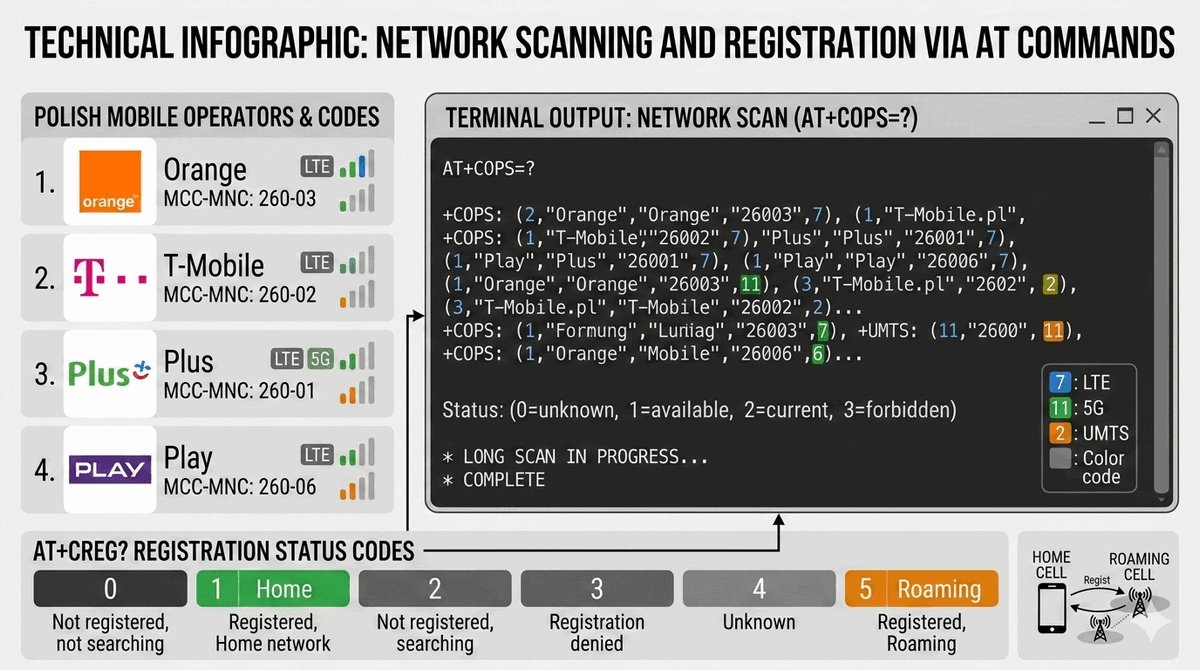Select status code 3 registration denied box
Viewport: 1200px width, 670px height.
coord(597,589)
